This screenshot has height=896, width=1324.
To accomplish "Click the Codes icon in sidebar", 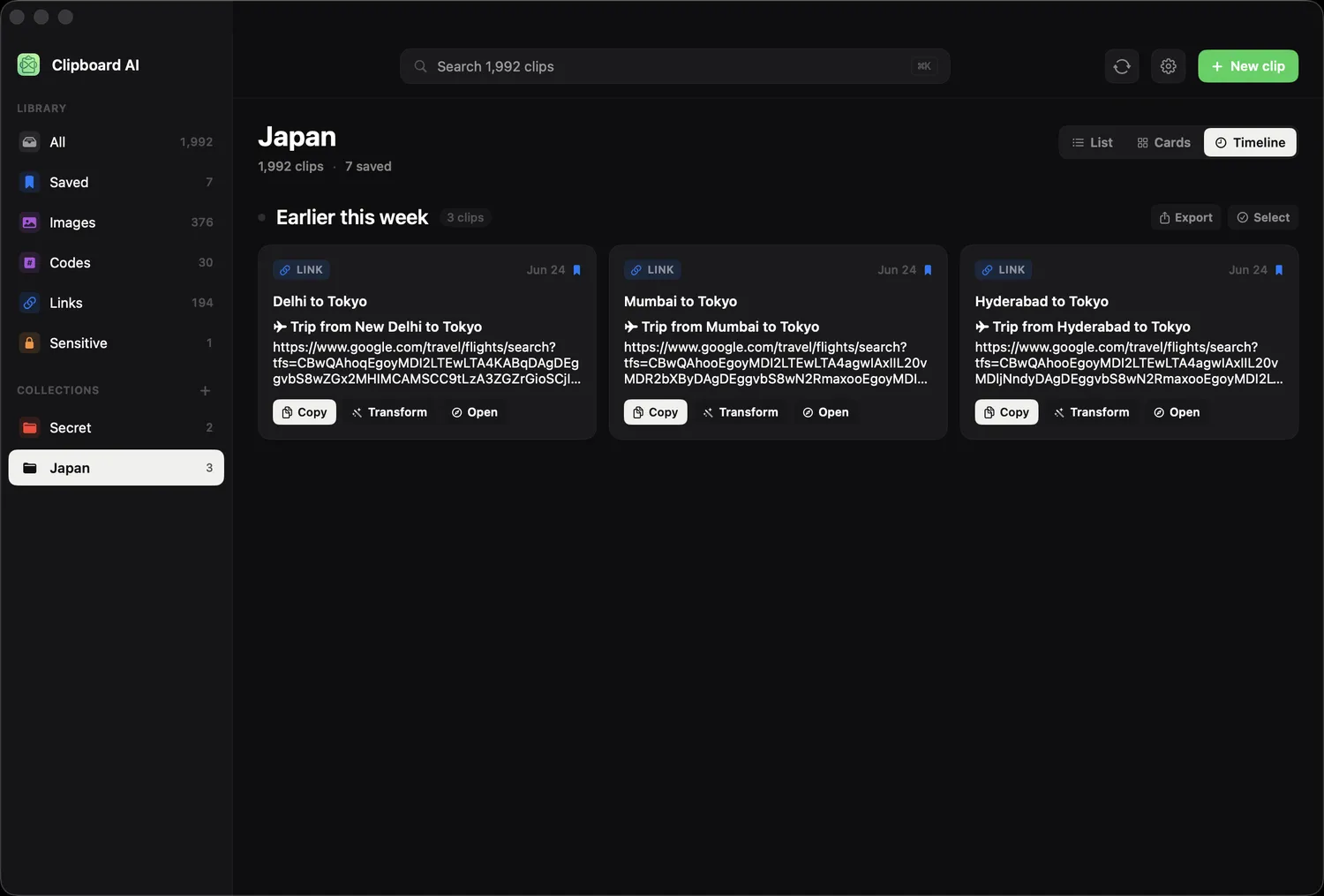I will 29,262.
